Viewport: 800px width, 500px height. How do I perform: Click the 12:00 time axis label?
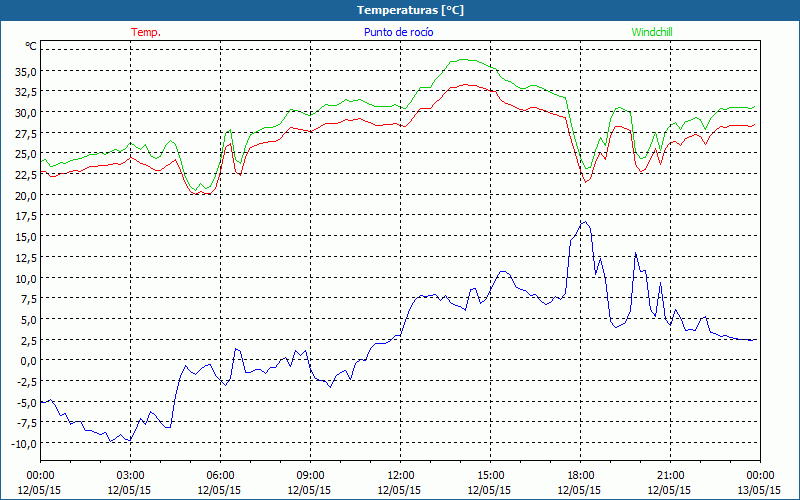[x=401, y=475]
